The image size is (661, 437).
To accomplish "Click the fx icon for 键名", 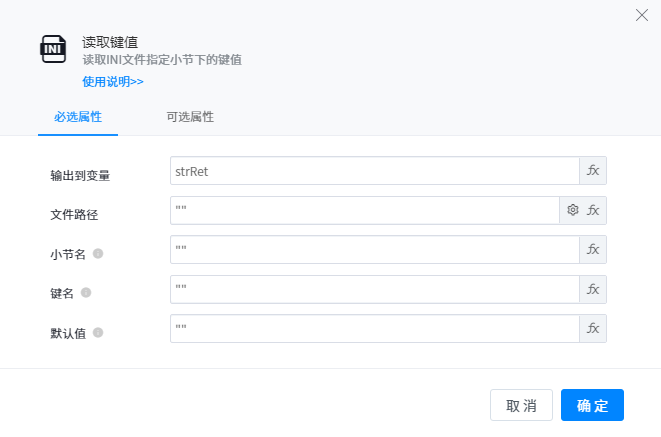I will point(593,289).
